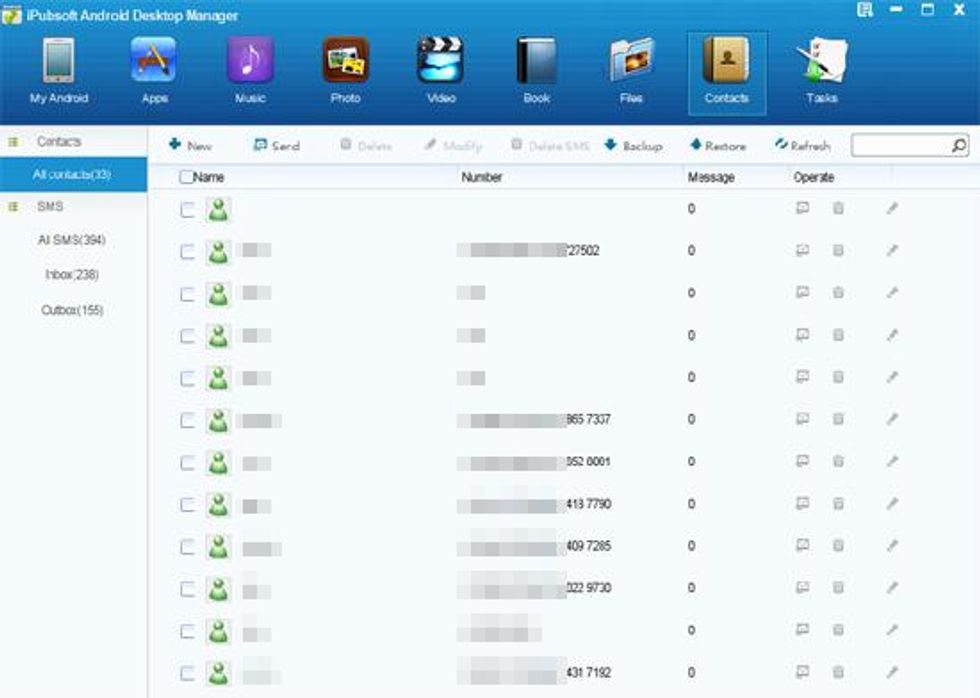
Task: Select All contacts(33) in sidebar
Action: click(73, 174)
